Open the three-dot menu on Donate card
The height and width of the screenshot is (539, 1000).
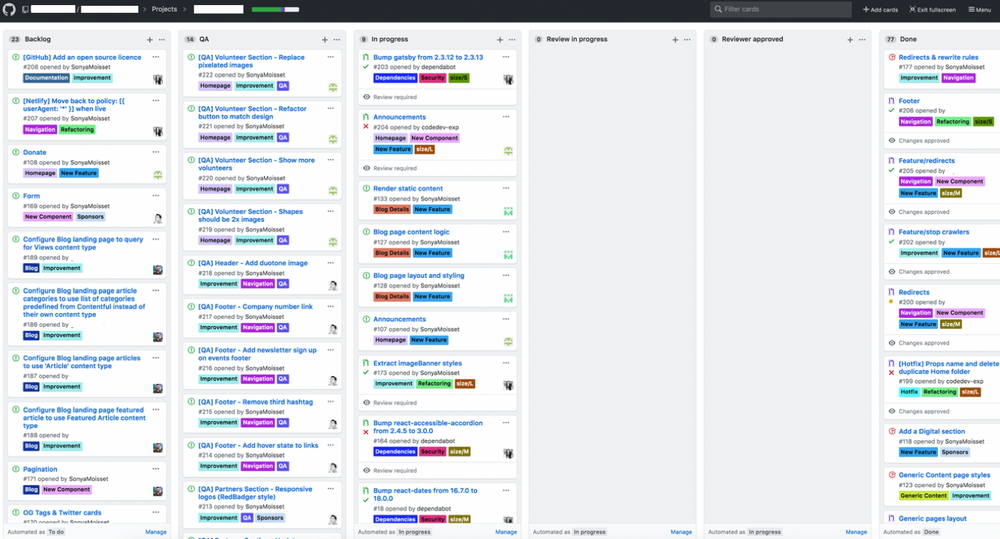156,152
